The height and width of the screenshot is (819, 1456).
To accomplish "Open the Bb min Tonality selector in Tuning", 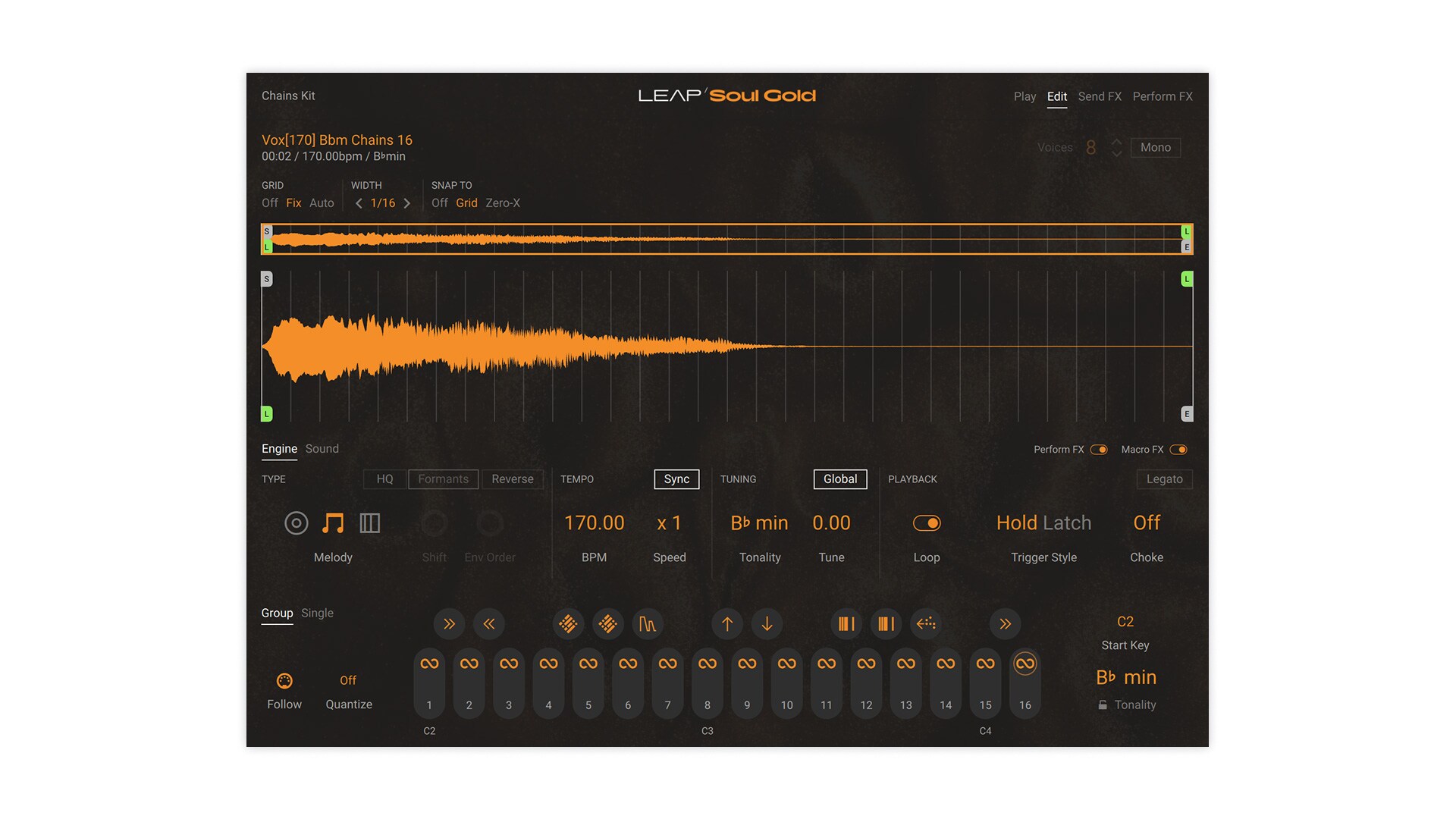I will pos(759,523).
